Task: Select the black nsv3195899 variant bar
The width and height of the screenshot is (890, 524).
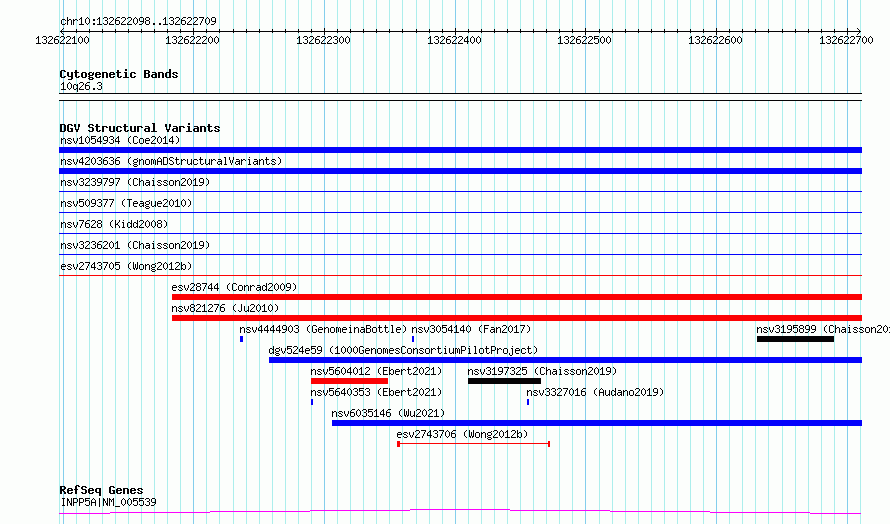Action: click(795, 339)
